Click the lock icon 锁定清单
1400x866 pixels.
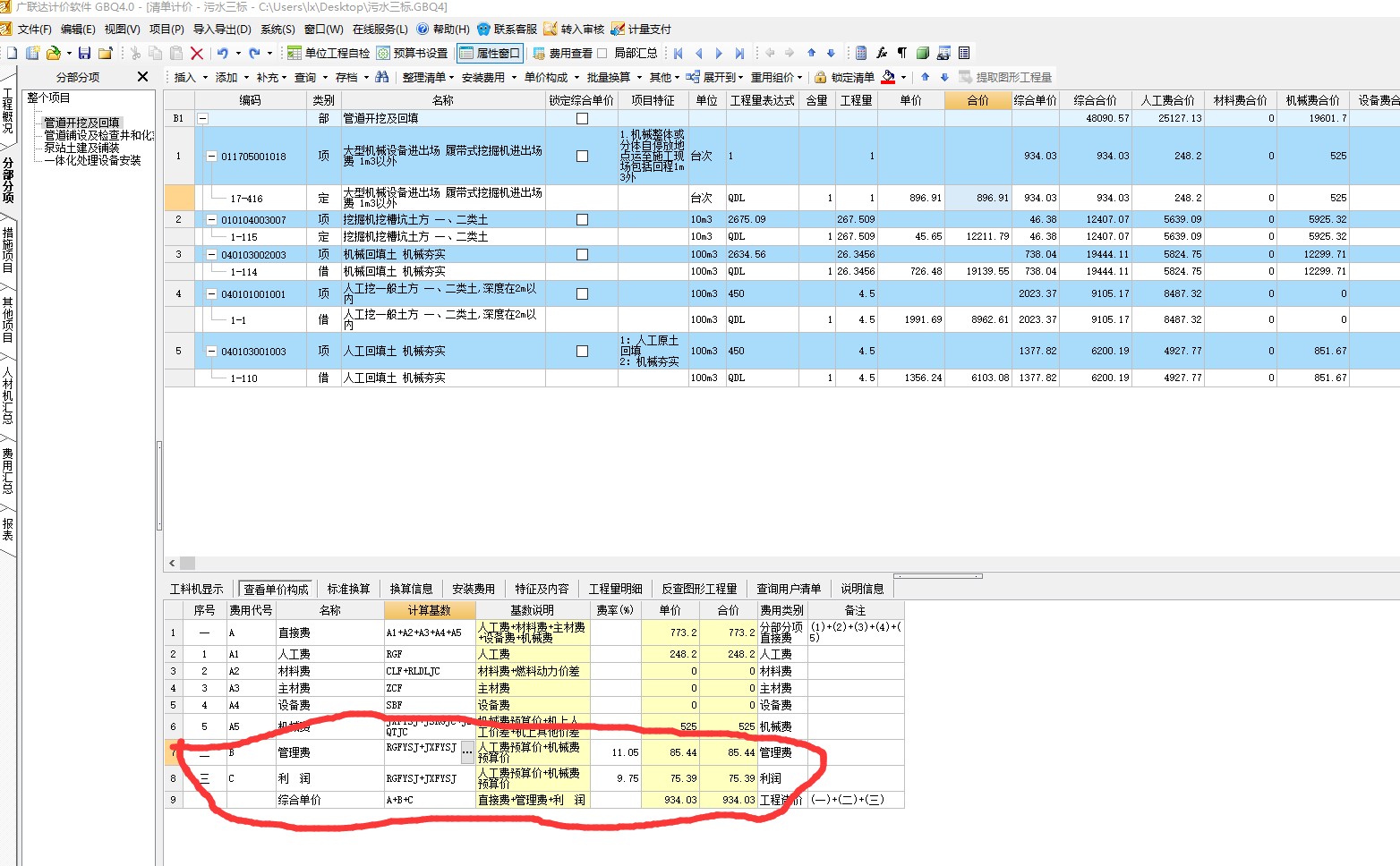click(x=820, y=78)
